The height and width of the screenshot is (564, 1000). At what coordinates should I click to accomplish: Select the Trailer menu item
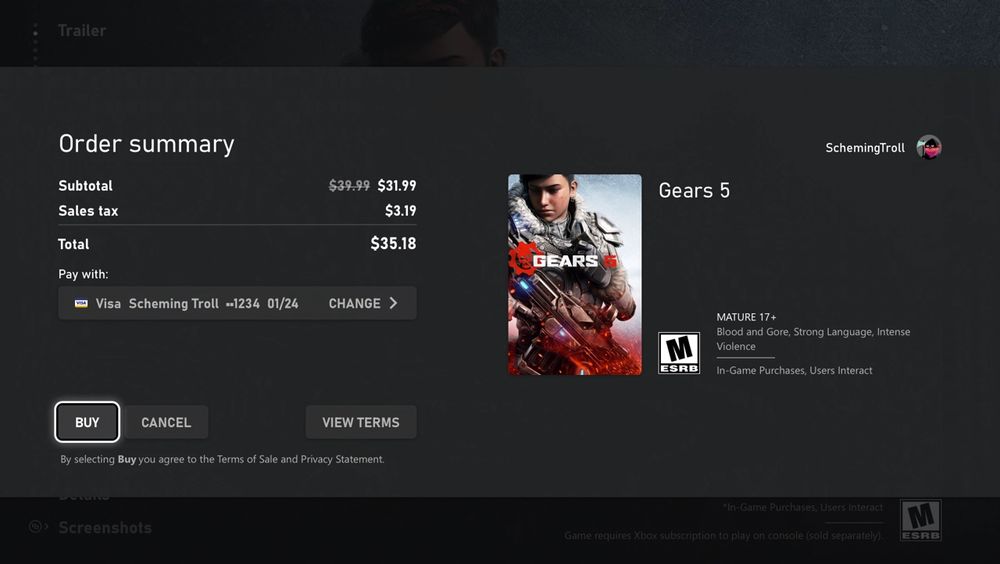click(x=82, y=30)
